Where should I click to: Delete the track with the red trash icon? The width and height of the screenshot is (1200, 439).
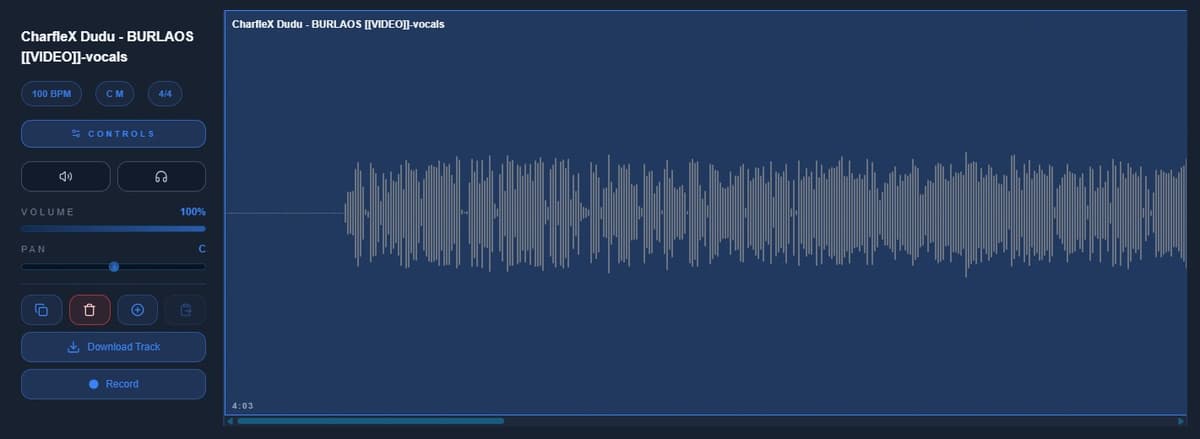click(x=89, y=310)
